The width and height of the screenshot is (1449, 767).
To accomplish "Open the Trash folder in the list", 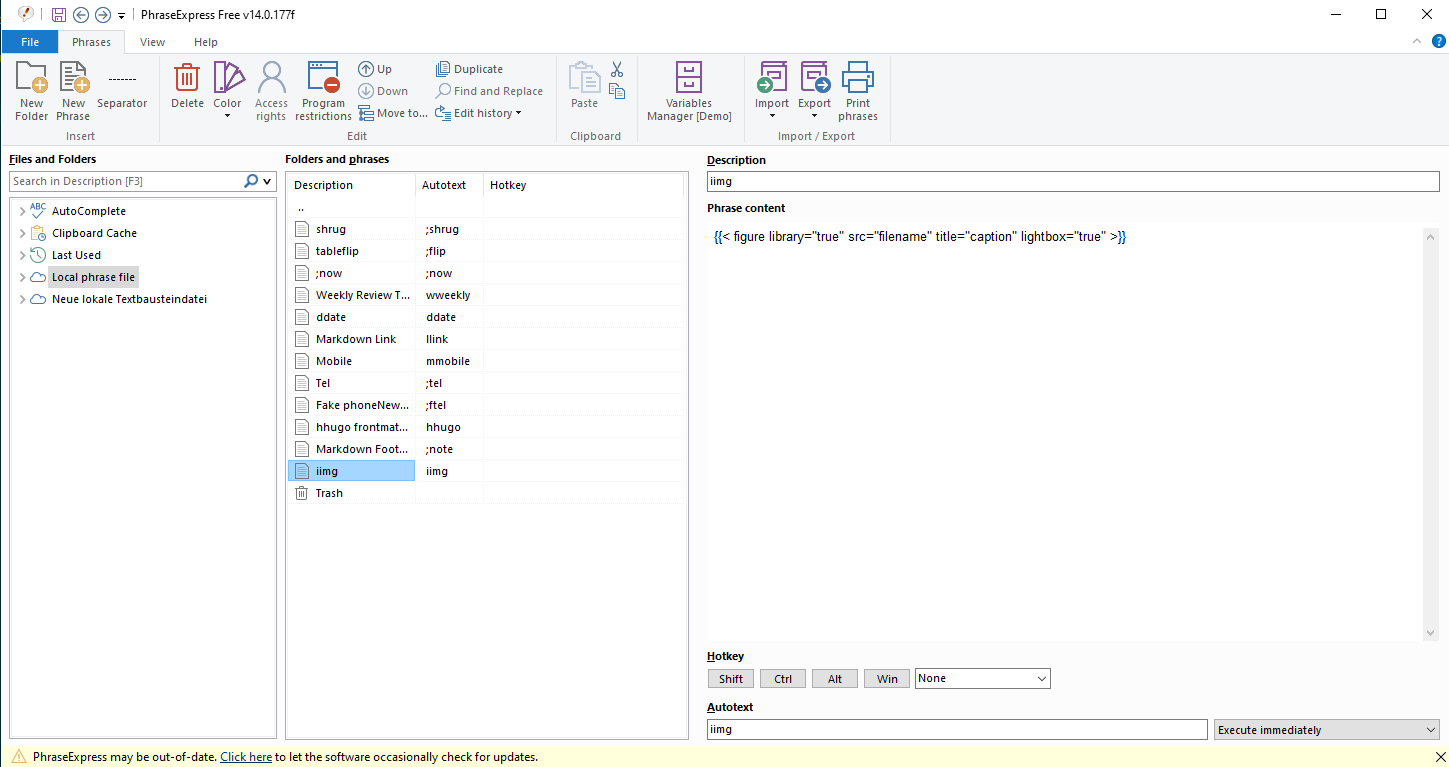I will click(329, 493).
